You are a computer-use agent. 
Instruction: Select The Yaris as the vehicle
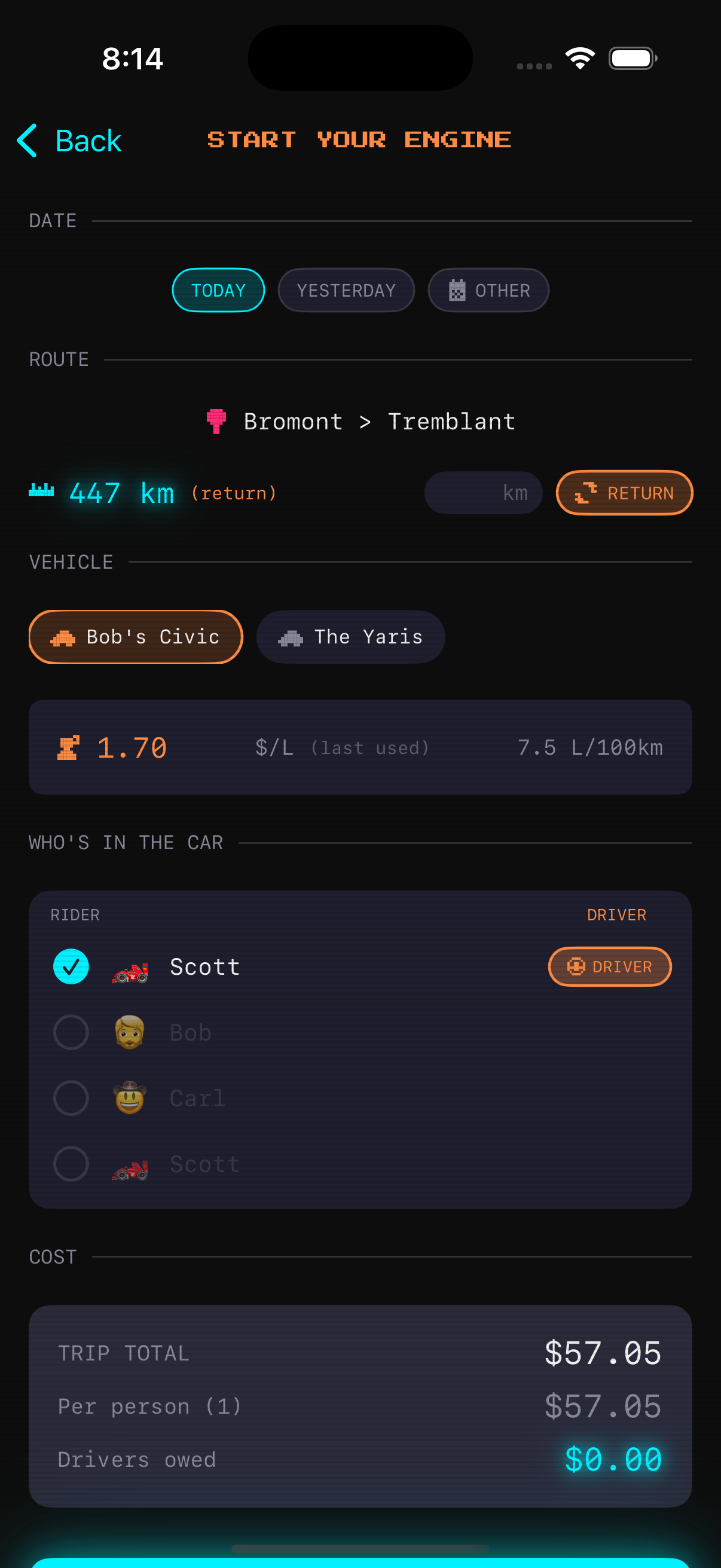350,637
